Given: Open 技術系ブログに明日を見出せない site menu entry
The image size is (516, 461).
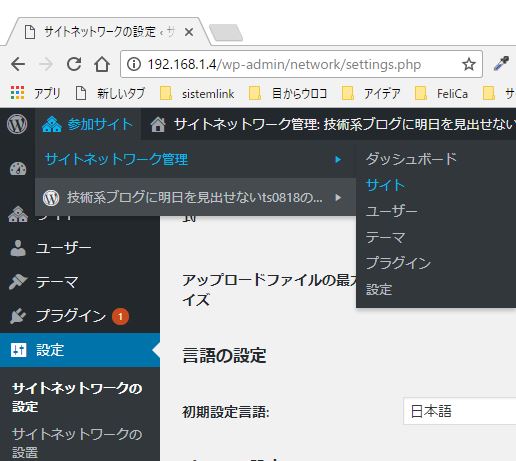Looking at the screenshot, I should point(195,197).
